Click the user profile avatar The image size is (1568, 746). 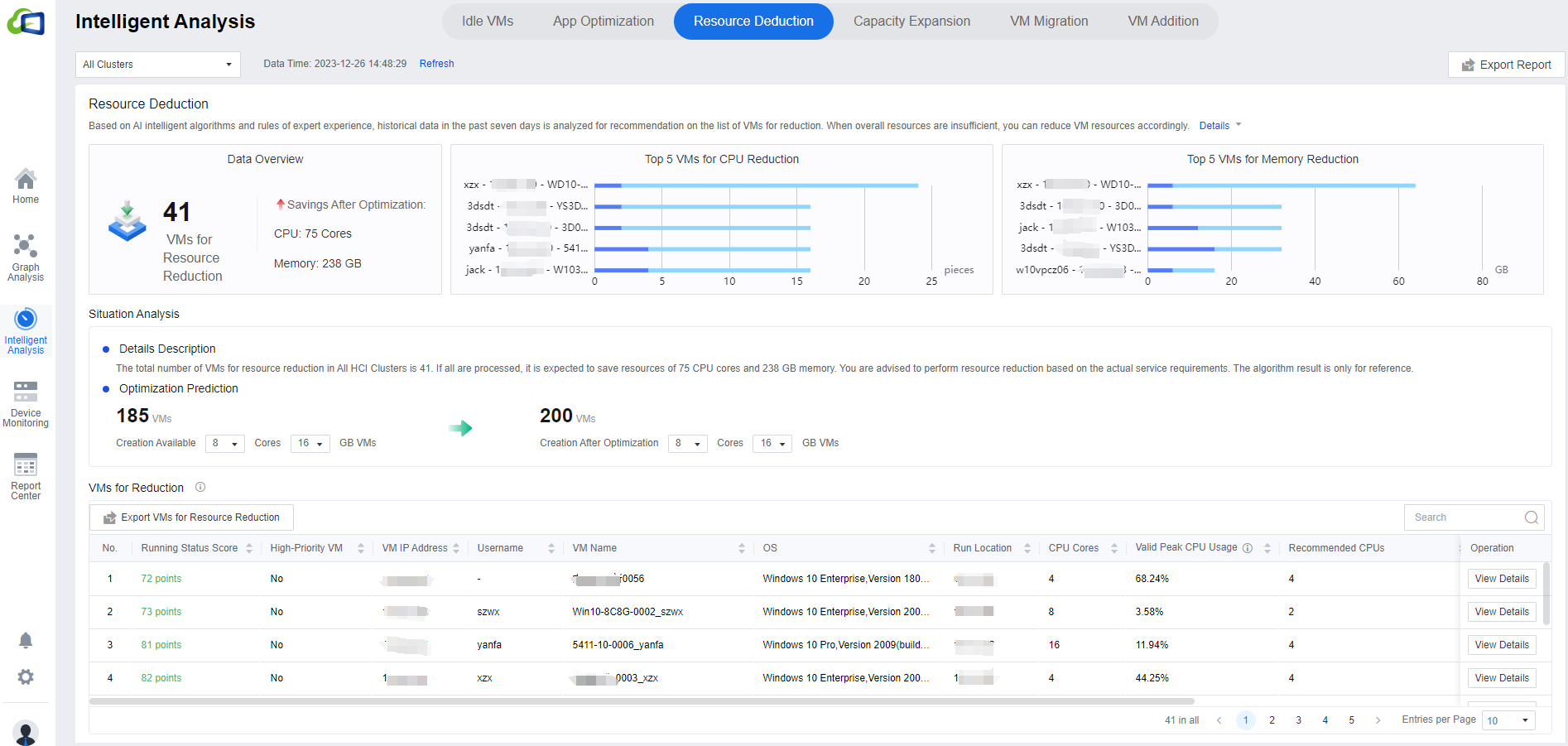point(26,733)
